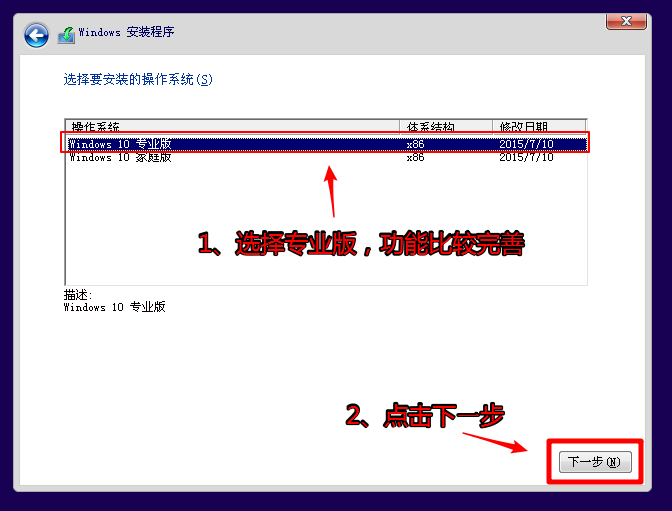The width and height of the screenshot is (672, 511).
Task: Click x86 architecture cell of 家庭版 row
Action: coord(416,157)
